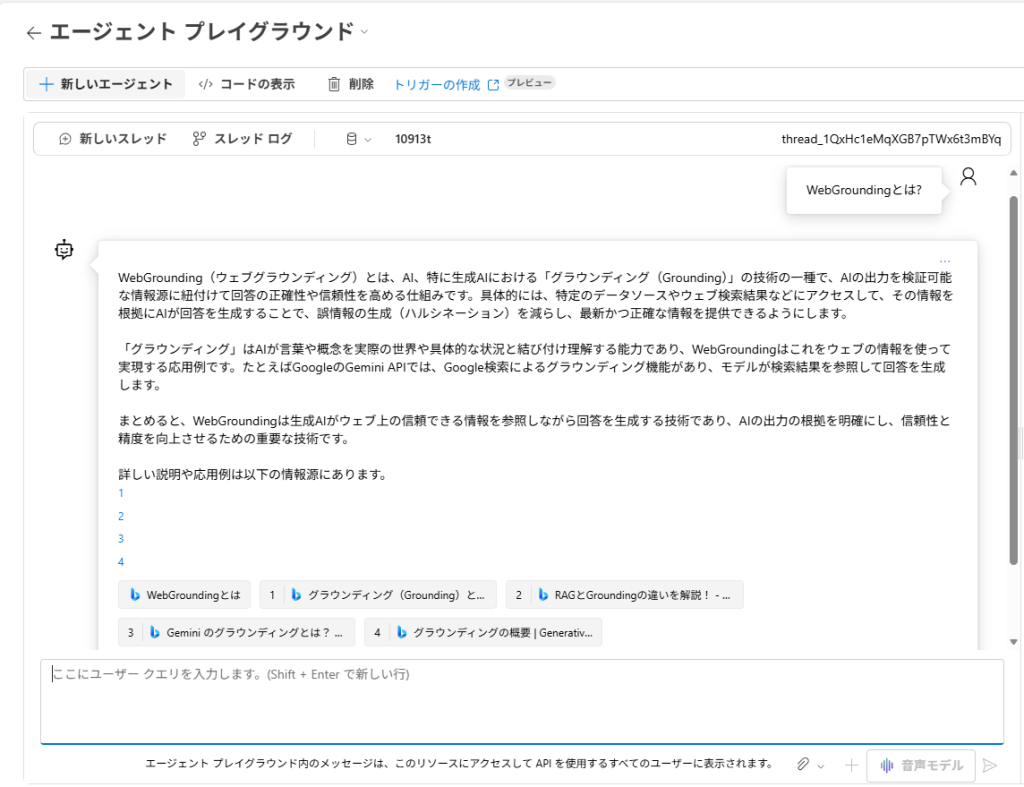Click the send message arrow icon
This screenshot has height=787, width=1024.
pyautogui.click(x=989, y=765)
